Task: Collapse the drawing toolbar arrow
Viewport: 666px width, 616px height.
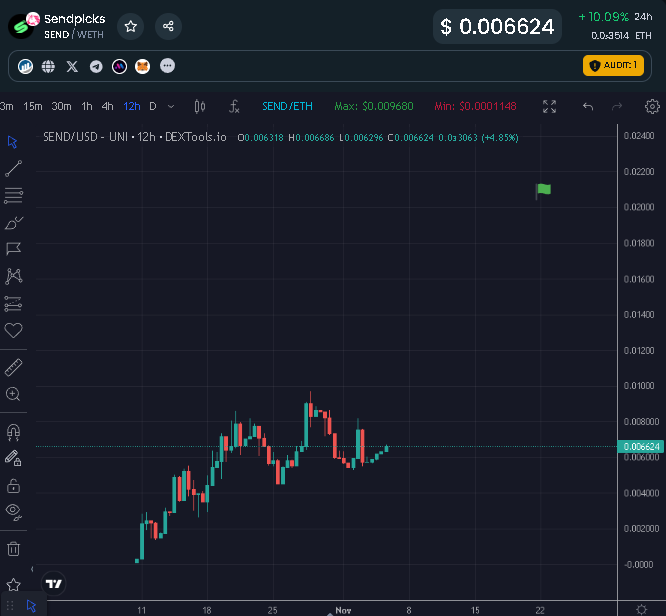Action: tap(32, 569)
